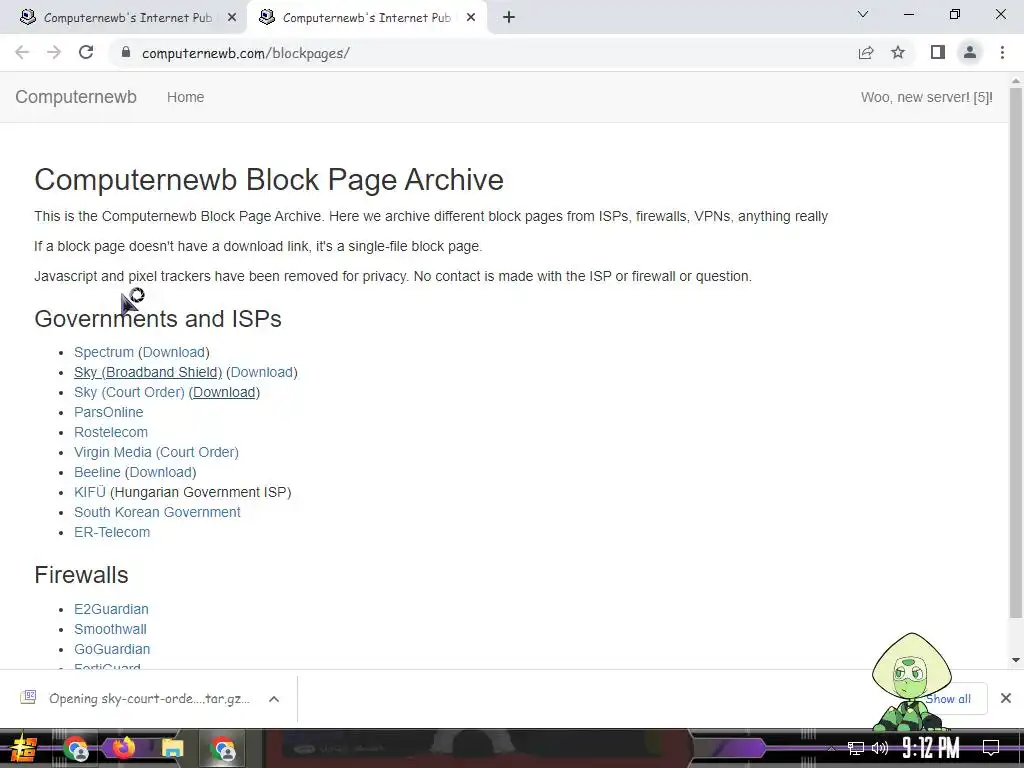The width and height of the screenshot is (1024, 768).
Task: Open the Spectrum block page link
Action: click(104, 352)
